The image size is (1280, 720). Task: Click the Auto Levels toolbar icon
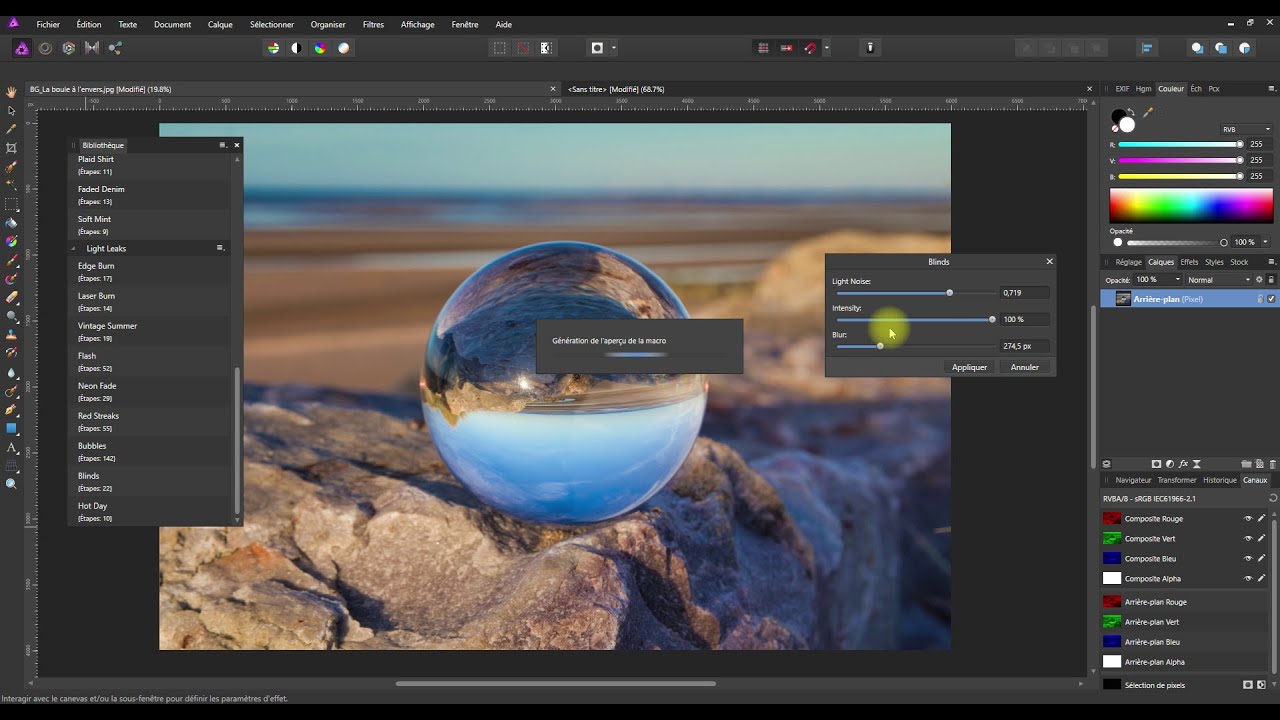[273, 48]
